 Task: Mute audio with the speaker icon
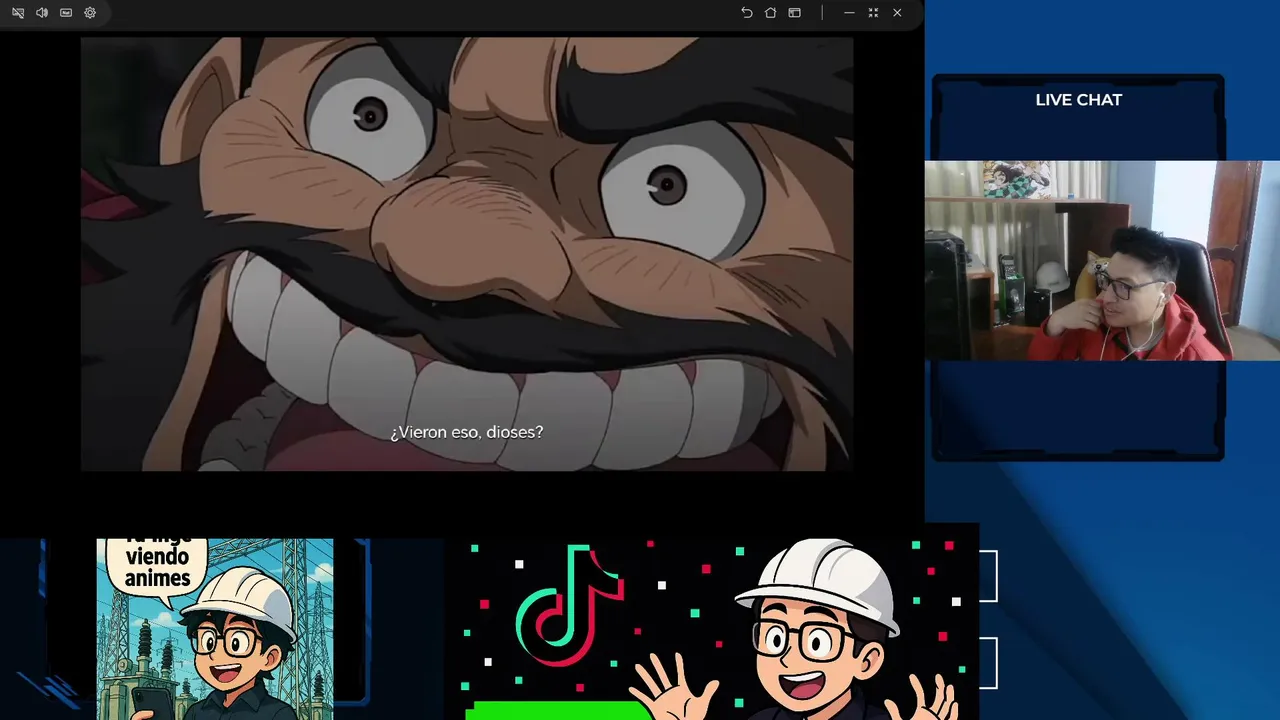pyautogui.click(x=42, y=13)
